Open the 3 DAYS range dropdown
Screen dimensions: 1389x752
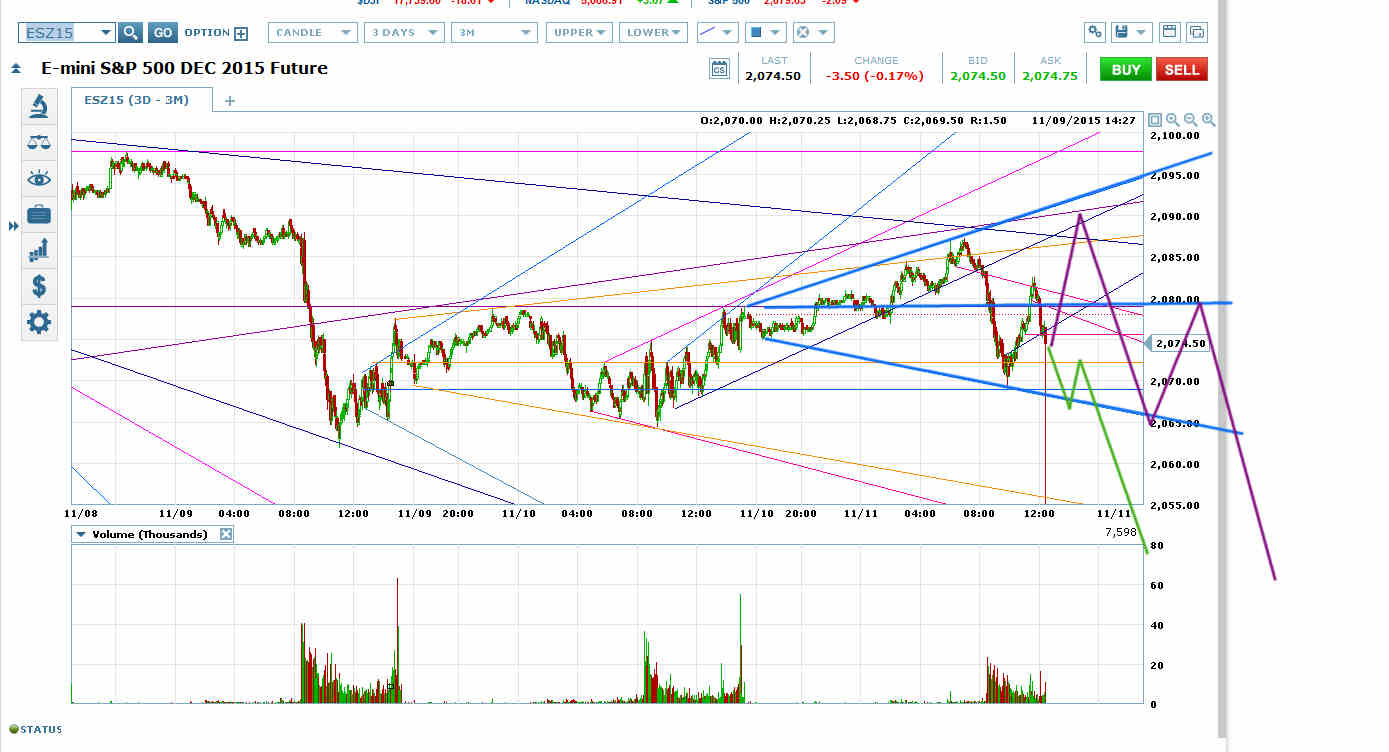(x=404, y=33)
